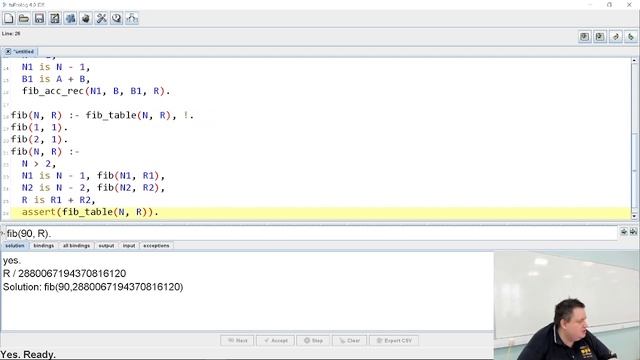Click the line 'B1 is A + B,'

point(56,79)
